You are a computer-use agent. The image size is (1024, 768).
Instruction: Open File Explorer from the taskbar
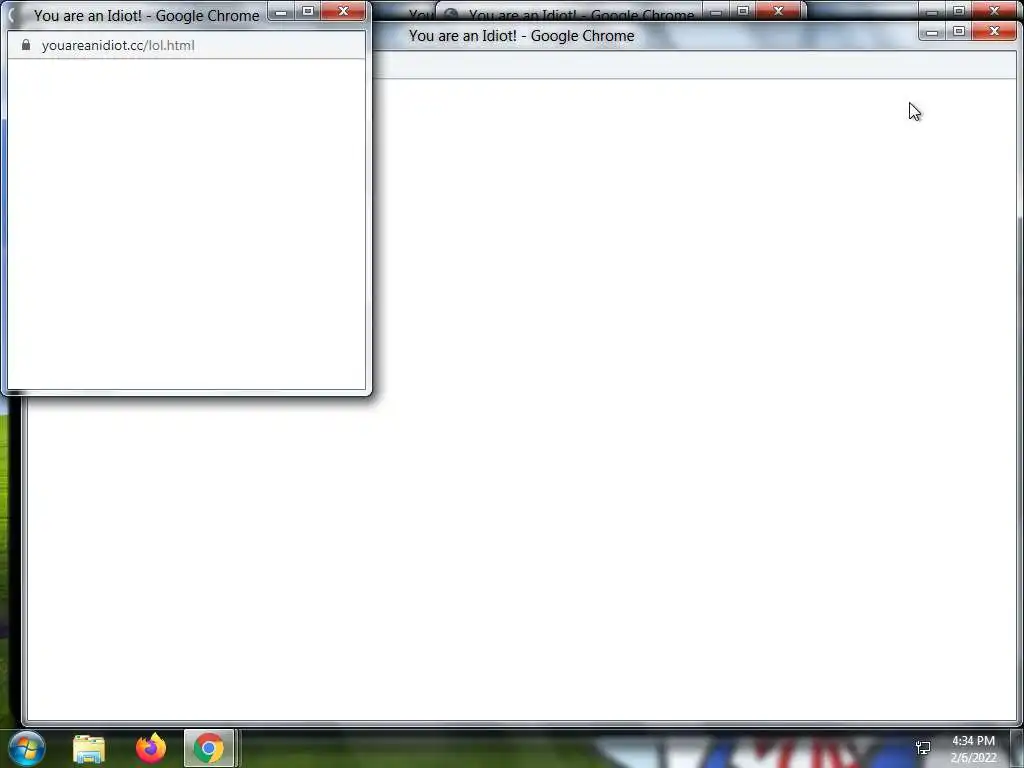pyautogui.click(x=89, y=748)
